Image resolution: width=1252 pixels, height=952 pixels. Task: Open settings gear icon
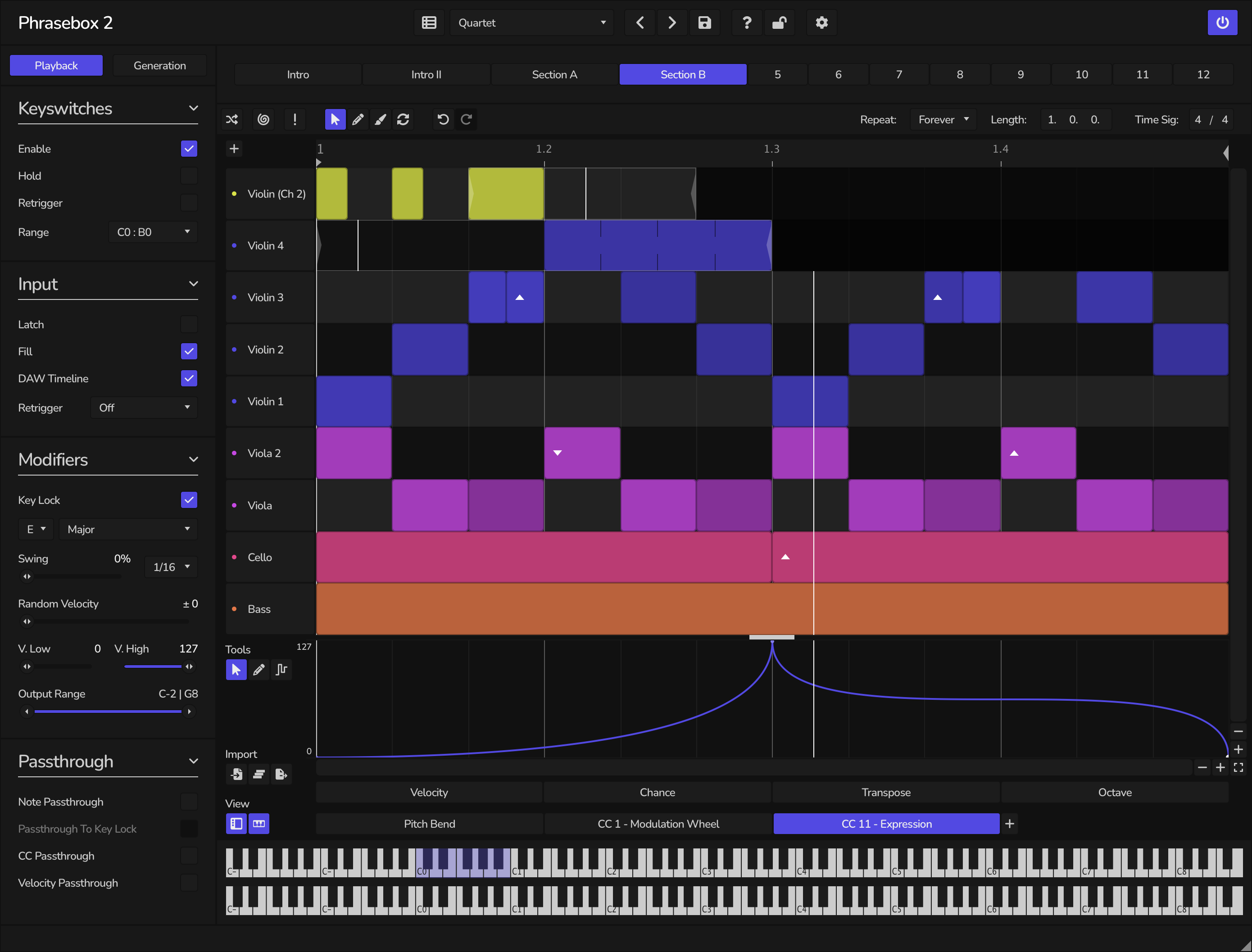click(x=822, y=23)
